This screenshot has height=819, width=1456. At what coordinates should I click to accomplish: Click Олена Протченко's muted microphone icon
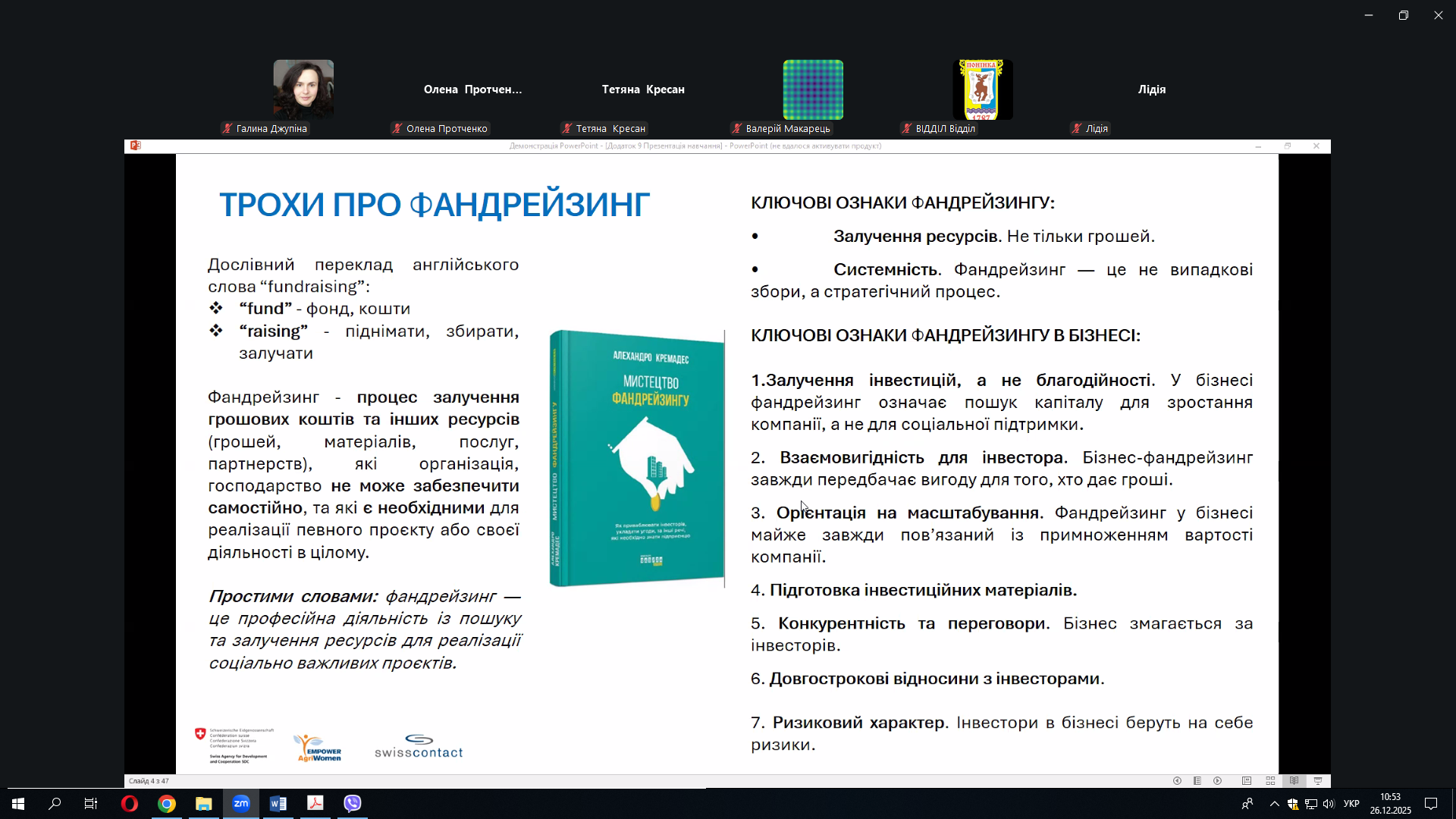pos(397,129)
